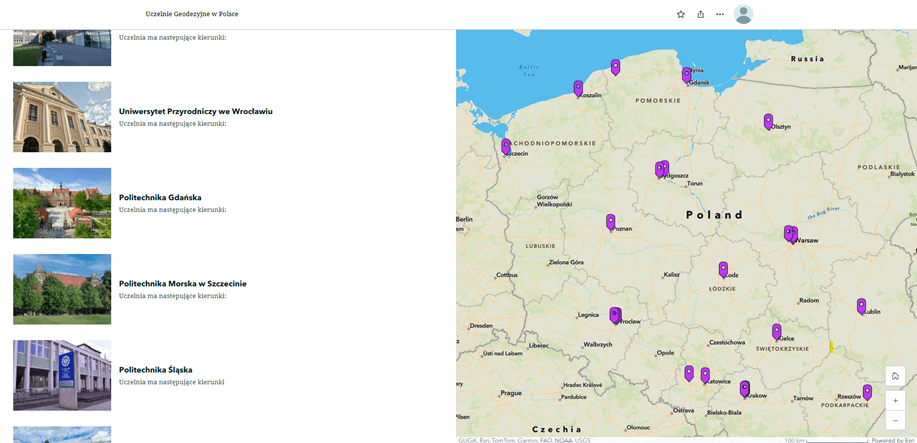Open the three-dot more options menu

click(720, 14)
